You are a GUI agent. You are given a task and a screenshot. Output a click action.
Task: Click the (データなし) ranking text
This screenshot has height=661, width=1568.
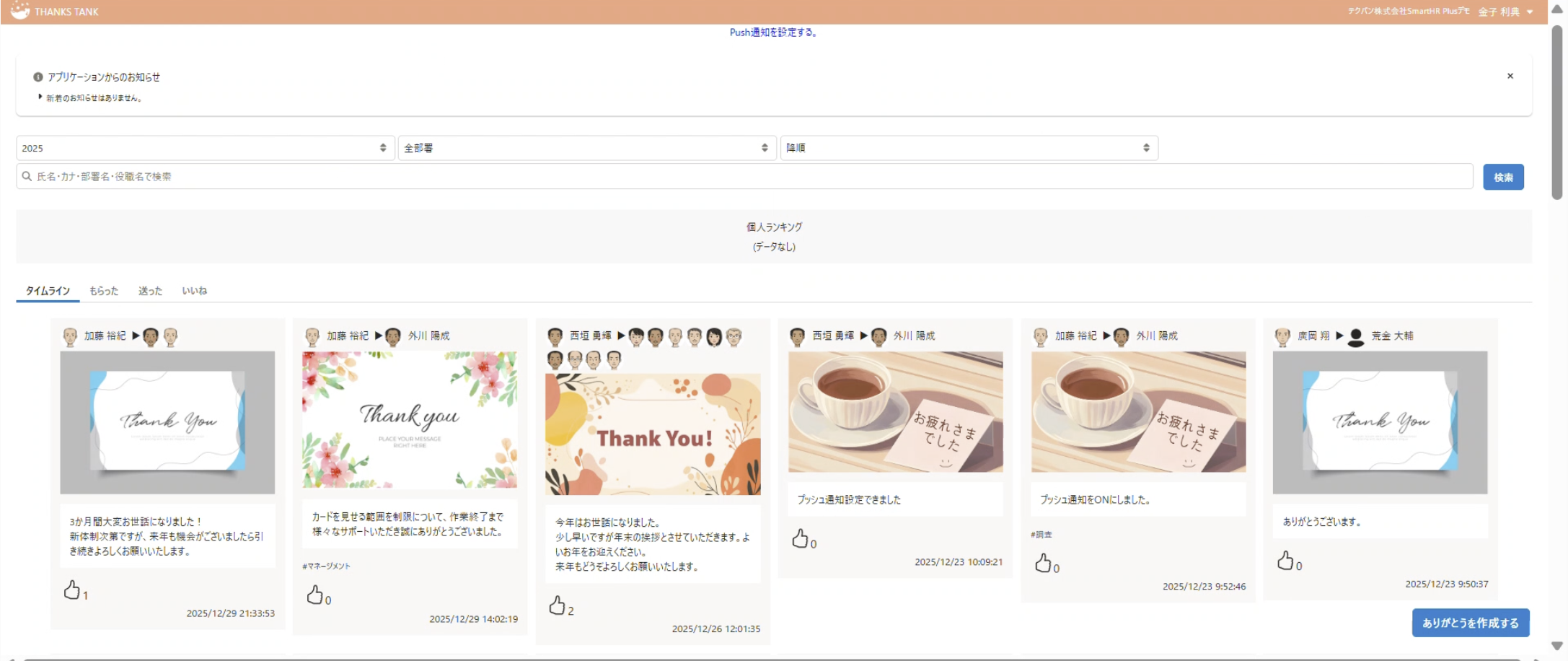click(774, 247)
